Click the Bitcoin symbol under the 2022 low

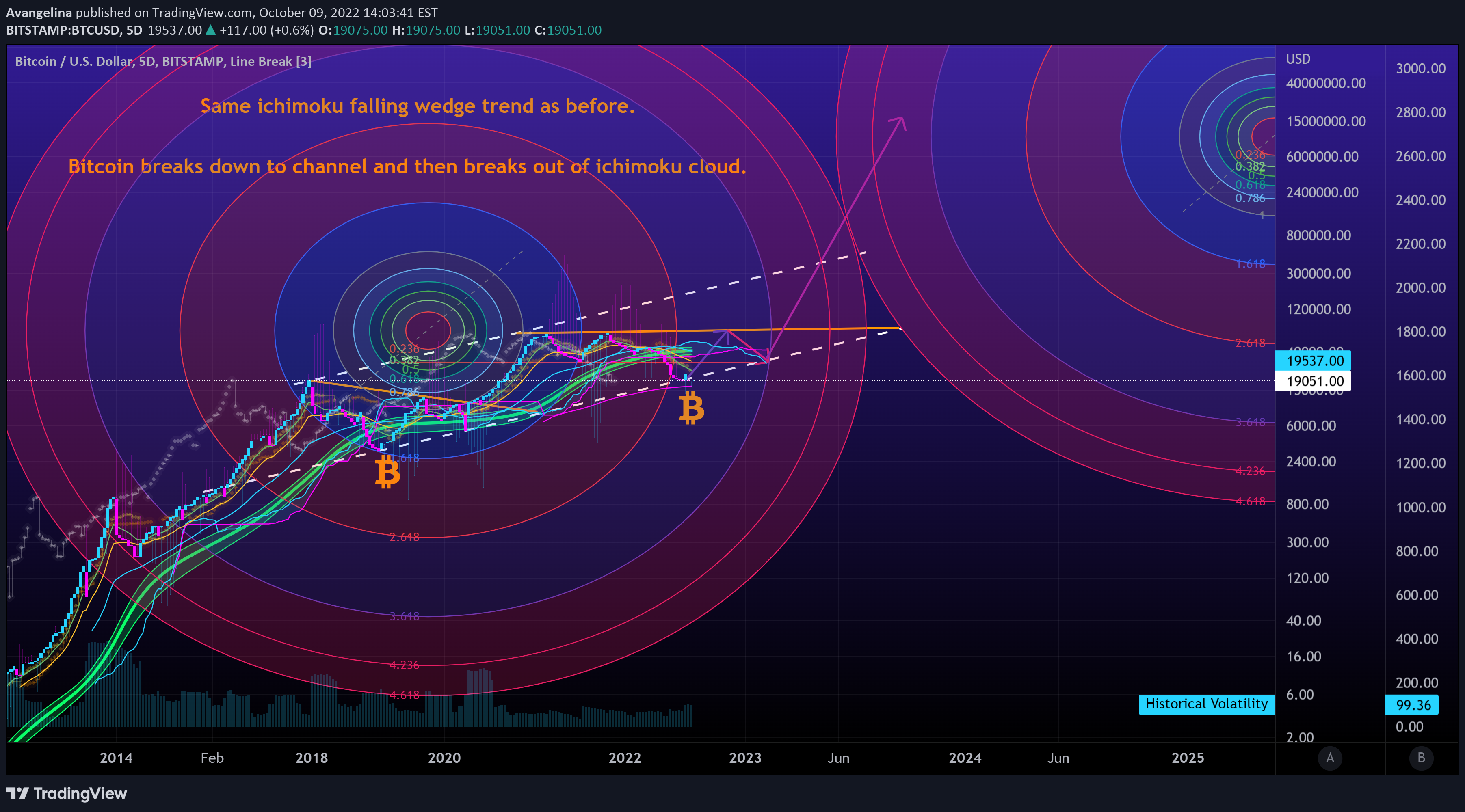pos(692,408)
